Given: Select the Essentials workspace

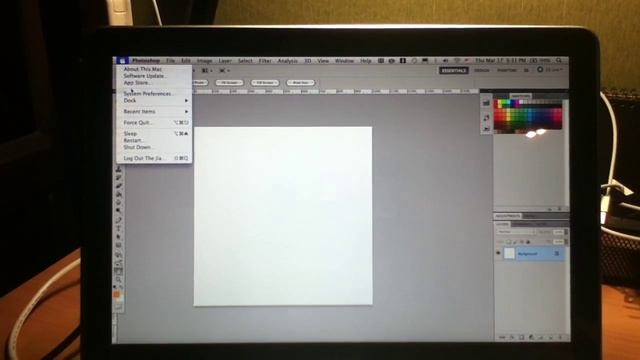Looking at the screenshot, I should coord(453,70).
